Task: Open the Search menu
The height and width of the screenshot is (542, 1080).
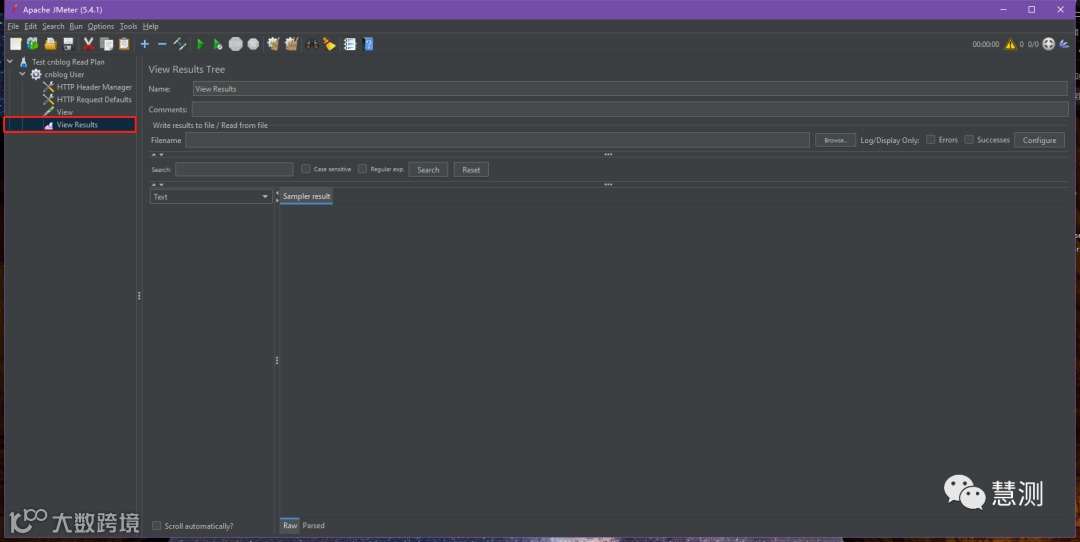Action: tap(53, 26)
